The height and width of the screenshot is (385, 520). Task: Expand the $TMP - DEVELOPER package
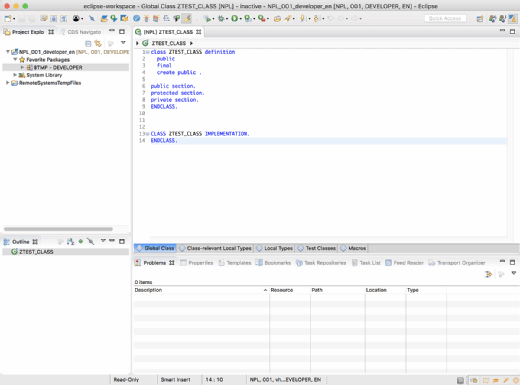pyautogui.click(x=22, y=67)
